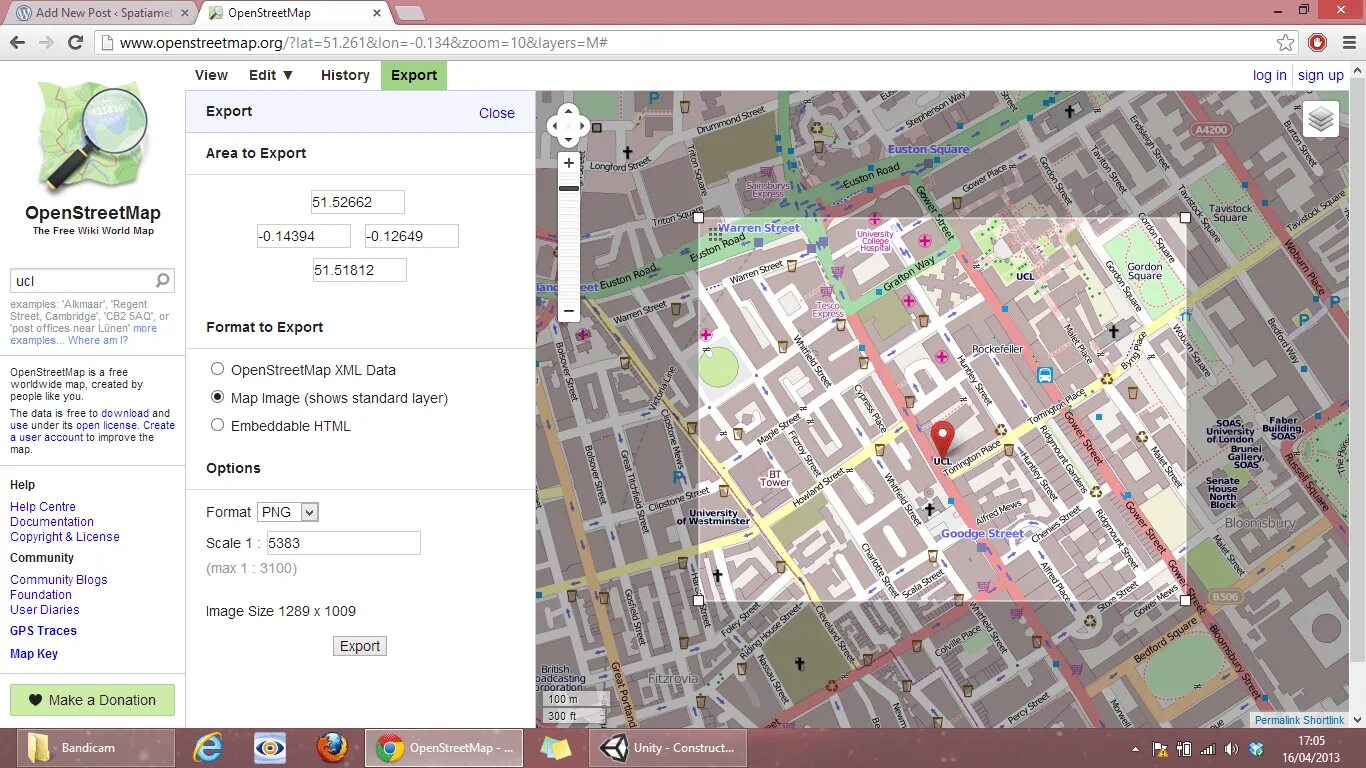Click the red UCL location marker
1366x768 pixels.
pyautogui.click(x=943, y=439)
